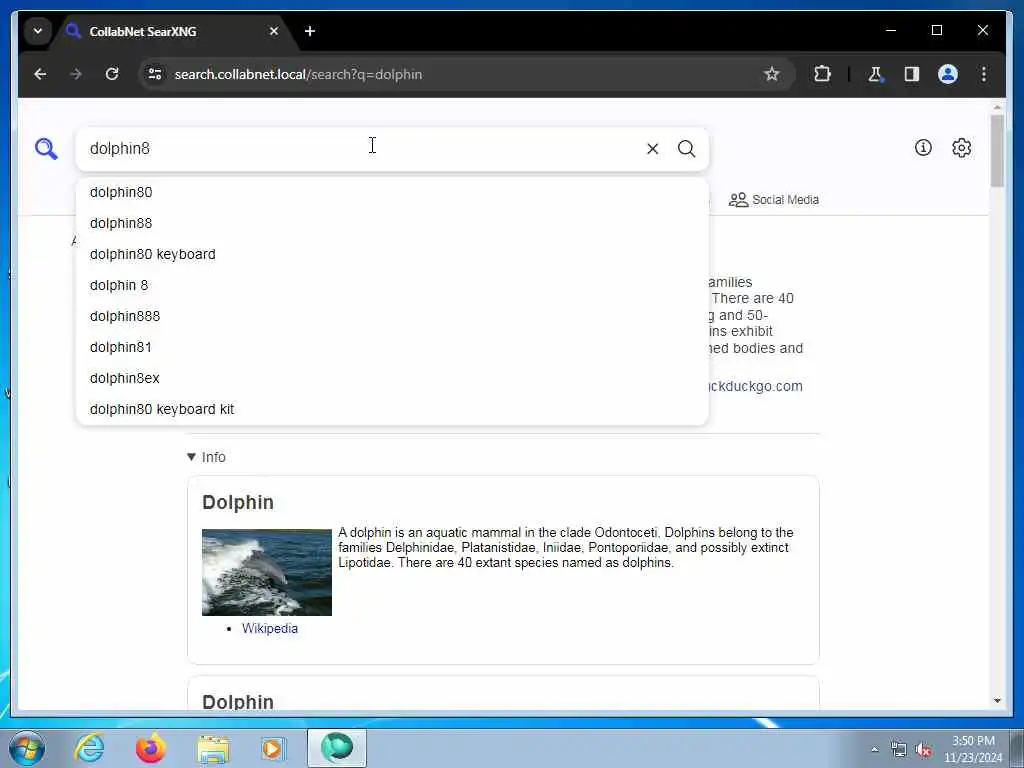Open the duckduckgo.com source link
1024x768 pixels.
pos(755,386)
